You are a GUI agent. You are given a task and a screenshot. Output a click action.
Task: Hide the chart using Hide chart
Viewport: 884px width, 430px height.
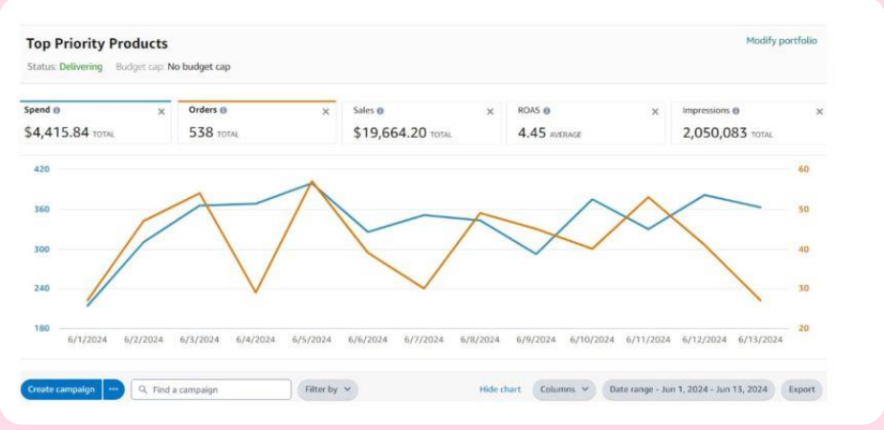coord(500,389)
